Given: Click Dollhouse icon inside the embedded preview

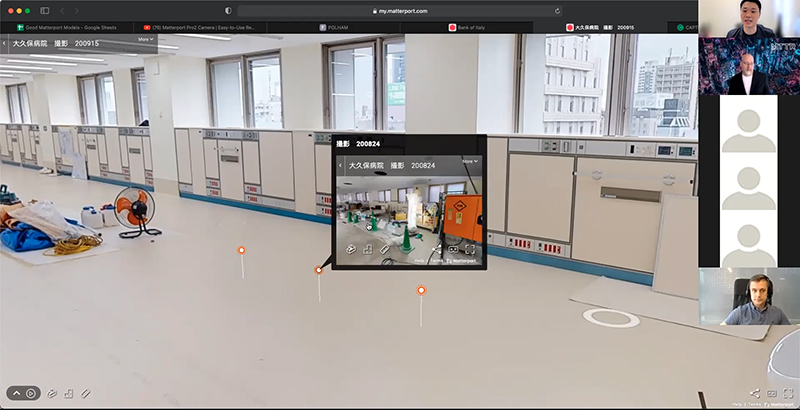Looking at the screenshot, I should 351,249.
